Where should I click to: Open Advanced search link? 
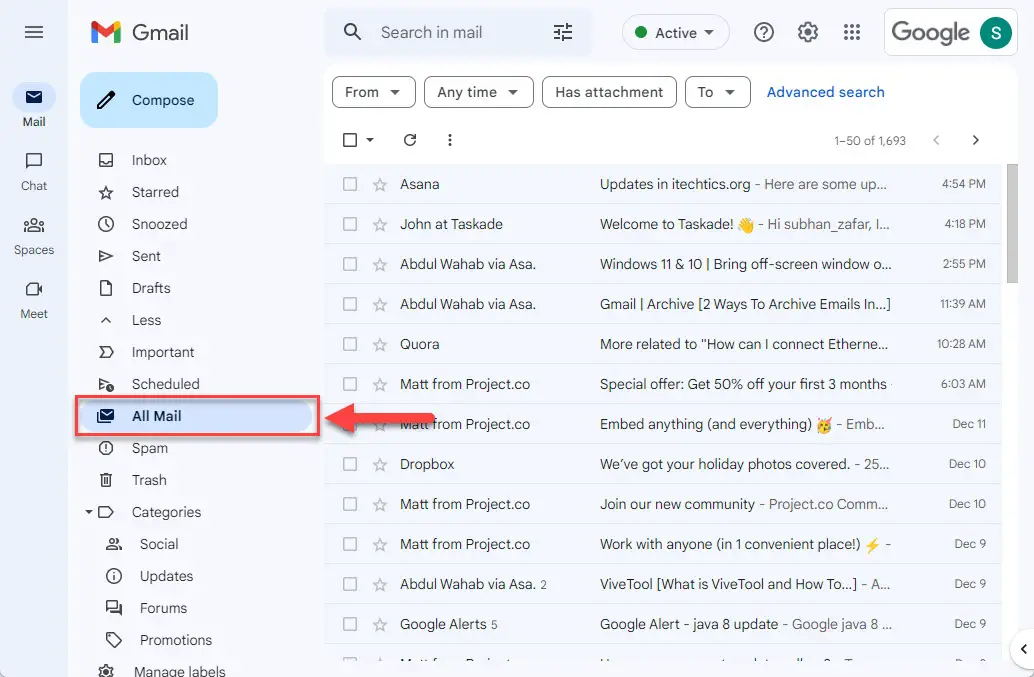click(825, 92)
